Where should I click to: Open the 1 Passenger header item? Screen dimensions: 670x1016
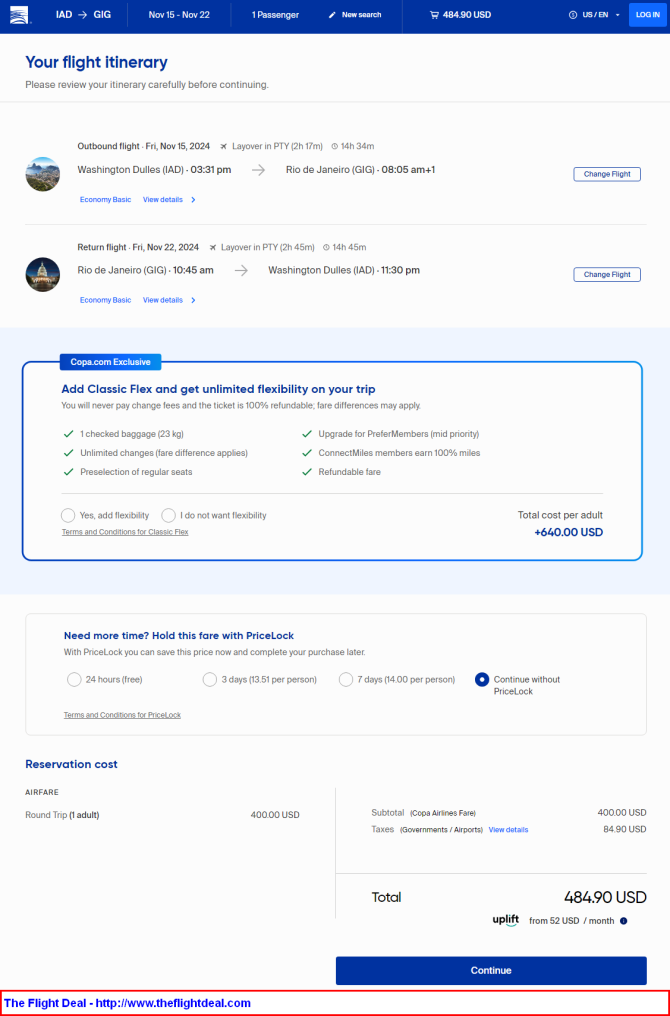click(x=275, y=15)
